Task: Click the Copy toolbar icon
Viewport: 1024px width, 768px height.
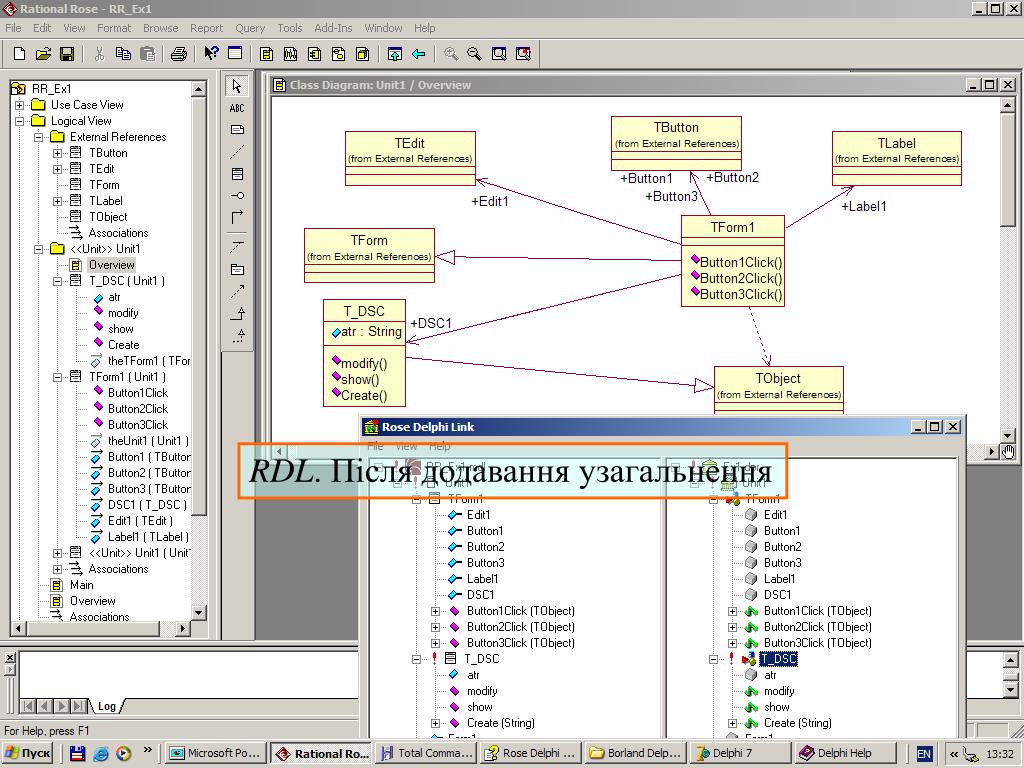Action: point(123,54)
